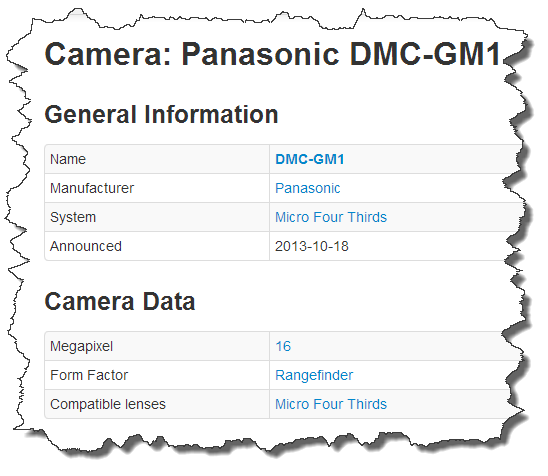
Task: Click the 16 megapixel link
Action: coord(283,346)
